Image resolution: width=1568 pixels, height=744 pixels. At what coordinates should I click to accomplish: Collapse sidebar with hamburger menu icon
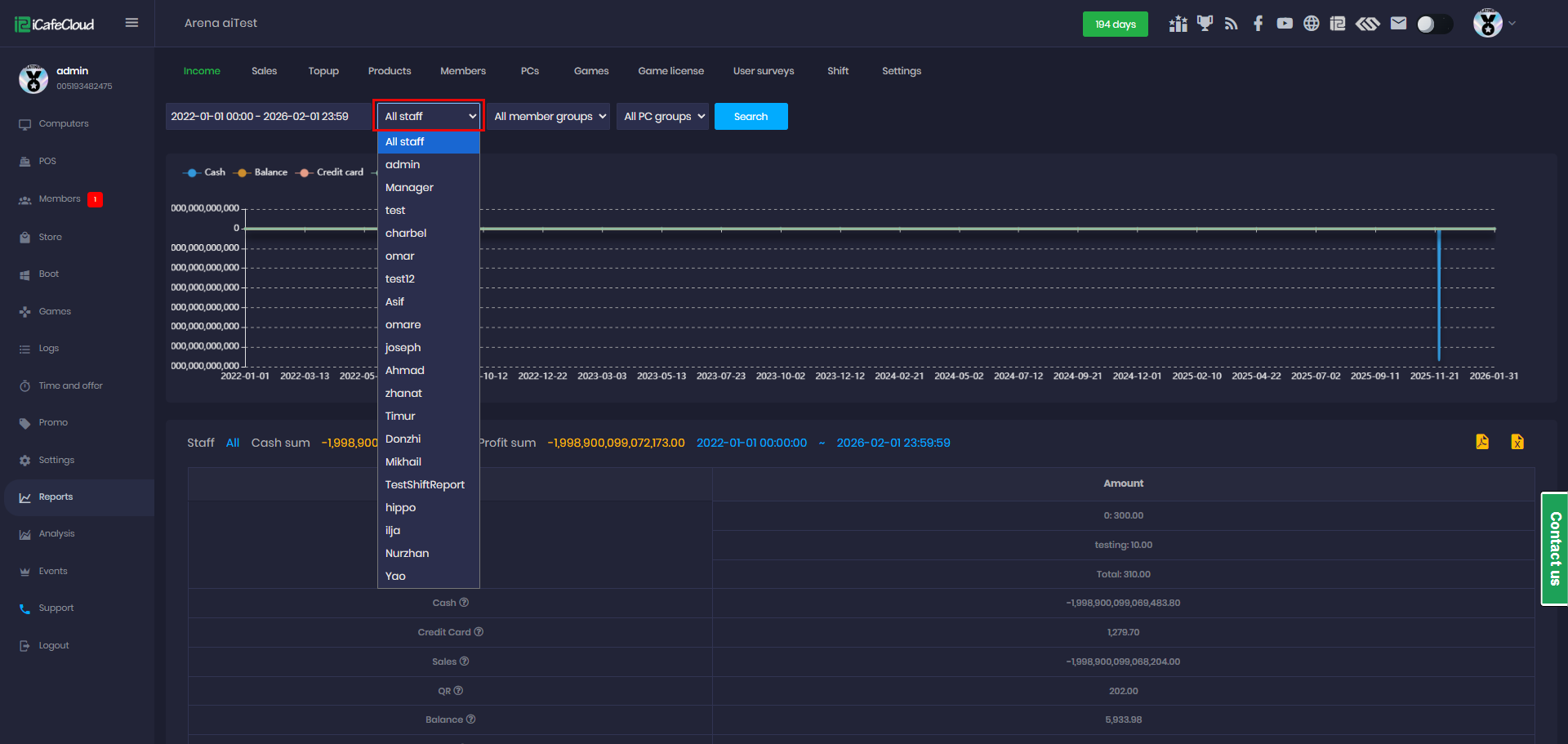point(131,23)
